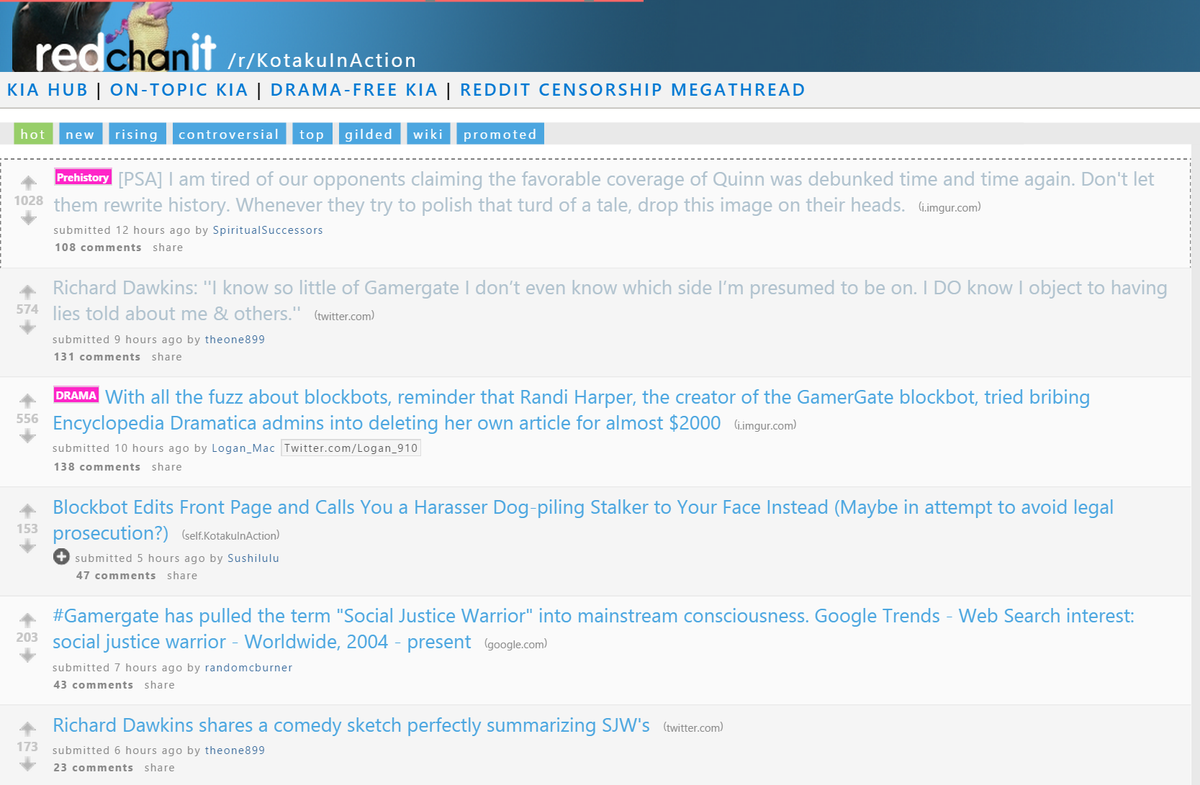View 43 comments on the Google Trends post
The height and width of the screenshot is (785, 1200).
(93, 685)
